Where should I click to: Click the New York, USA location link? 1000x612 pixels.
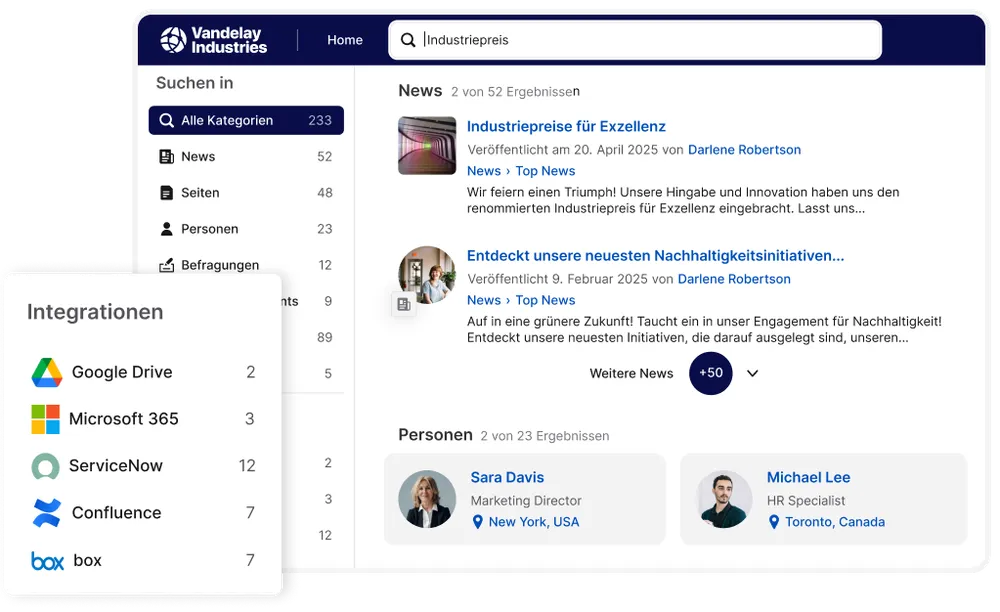(x=534, y=522)
